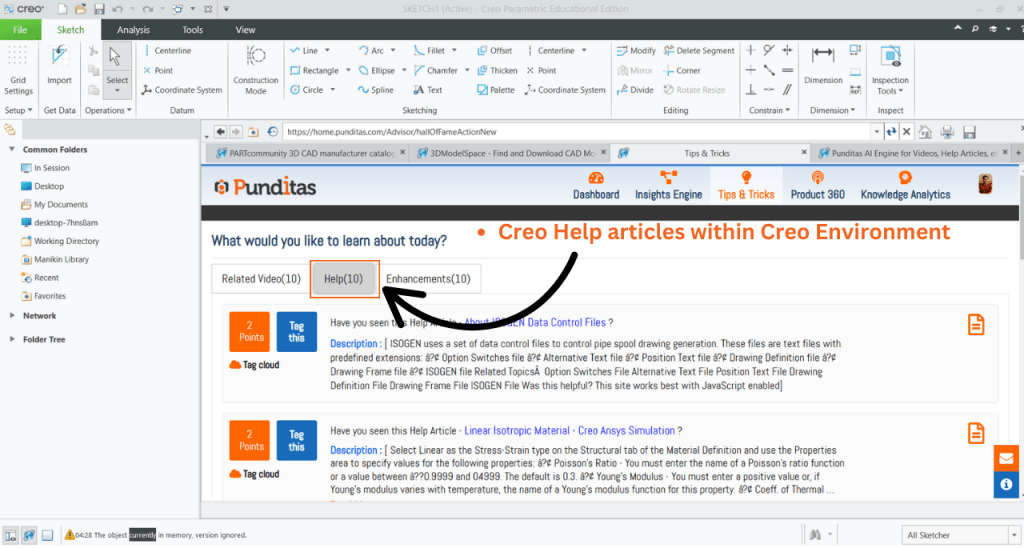Activate Construction Mode

(x=256, y=69)
